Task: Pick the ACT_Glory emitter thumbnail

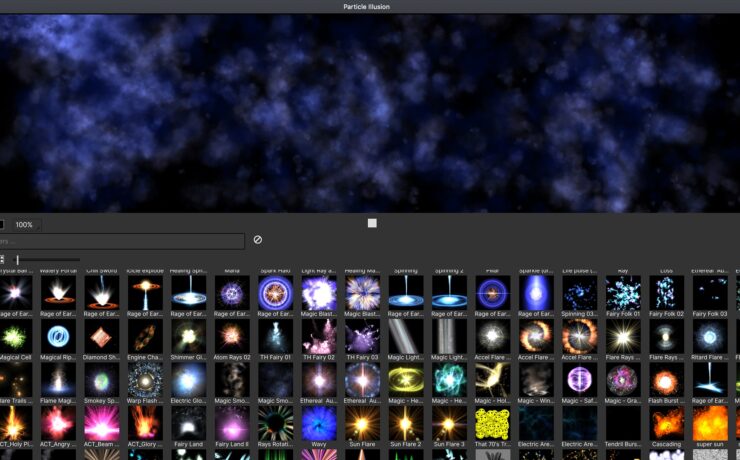Action: tap(145, 424)
